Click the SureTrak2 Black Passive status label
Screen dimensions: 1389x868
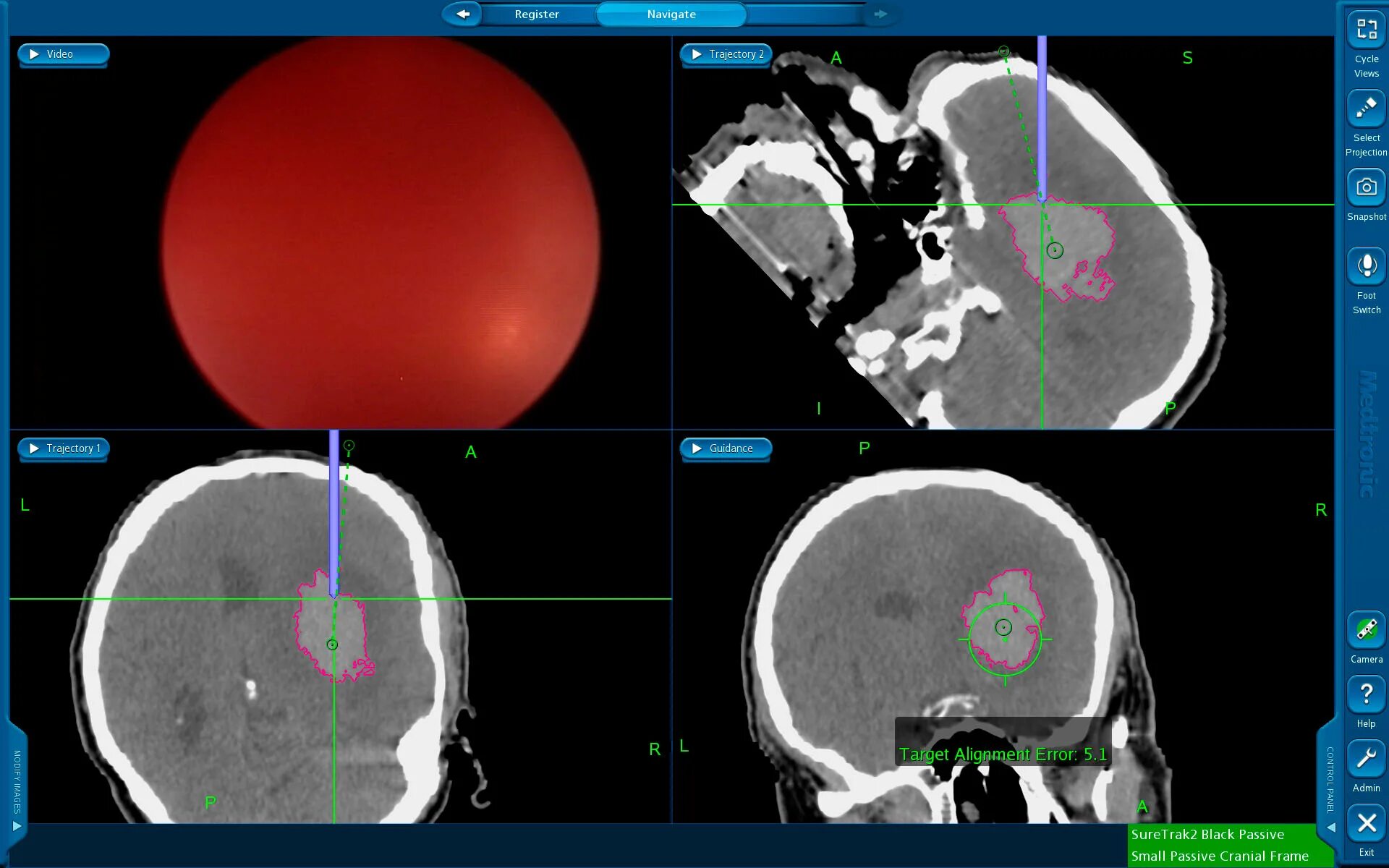click(x=1207, y=834)
